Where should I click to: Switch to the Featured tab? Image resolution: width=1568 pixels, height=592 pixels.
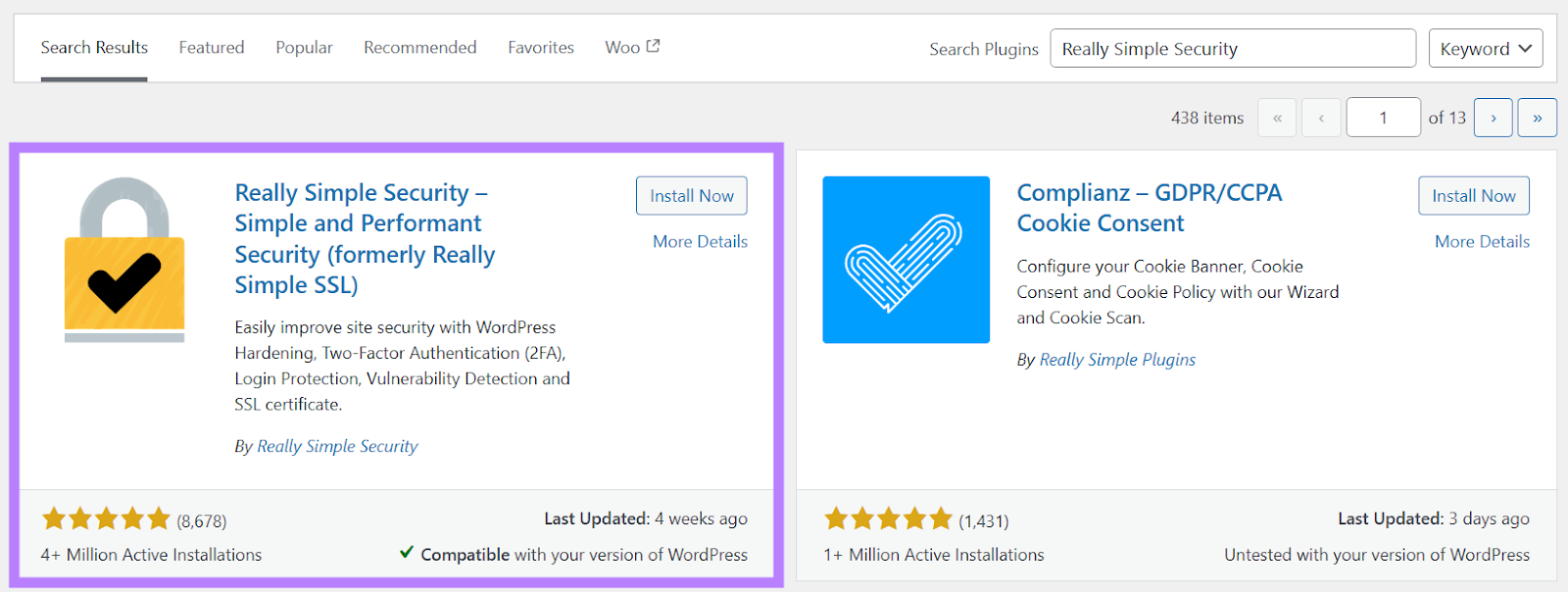pos(212,47)
